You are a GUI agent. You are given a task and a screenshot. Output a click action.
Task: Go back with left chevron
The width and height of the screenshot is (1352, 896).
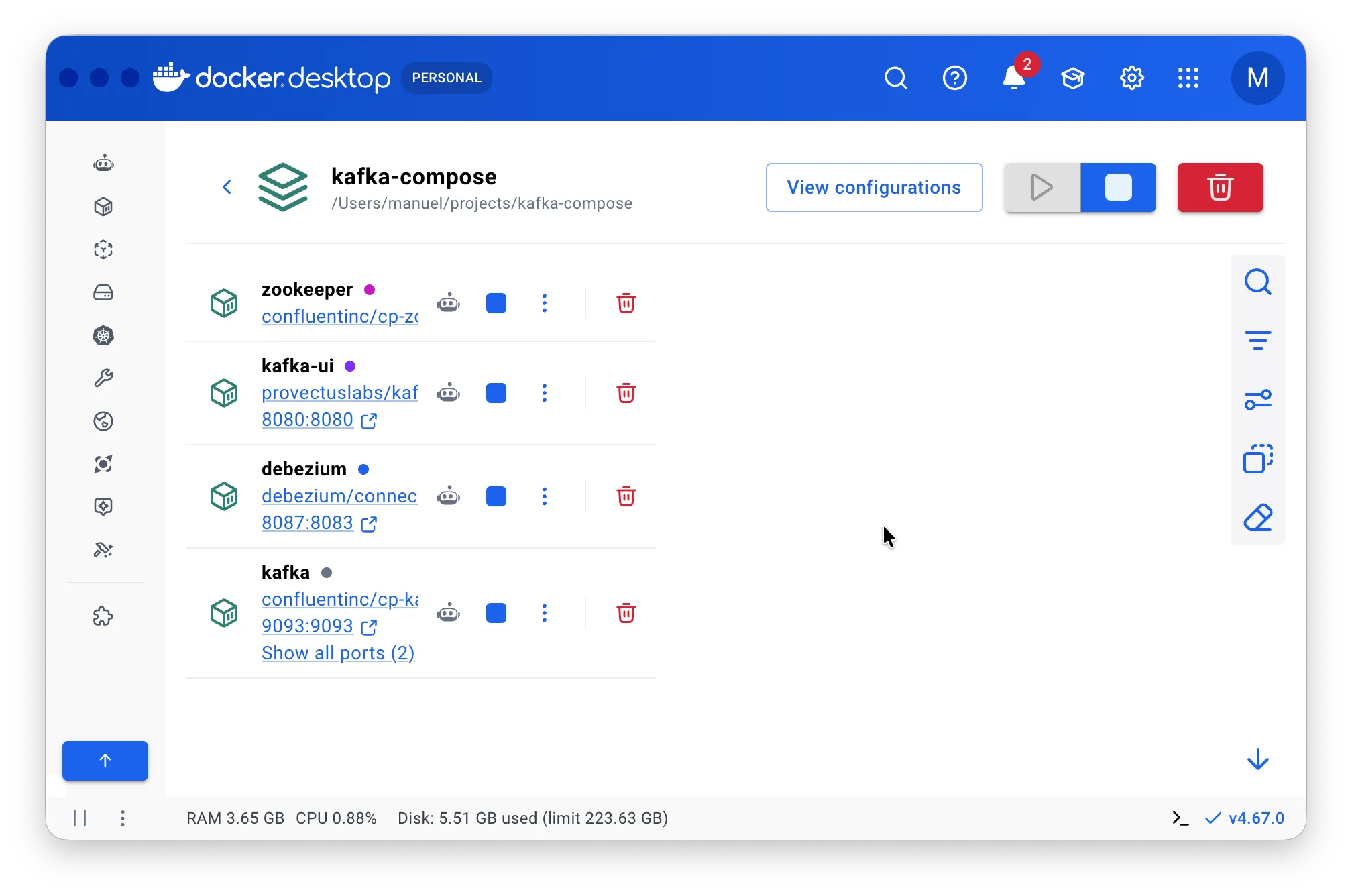click(227, 187)
